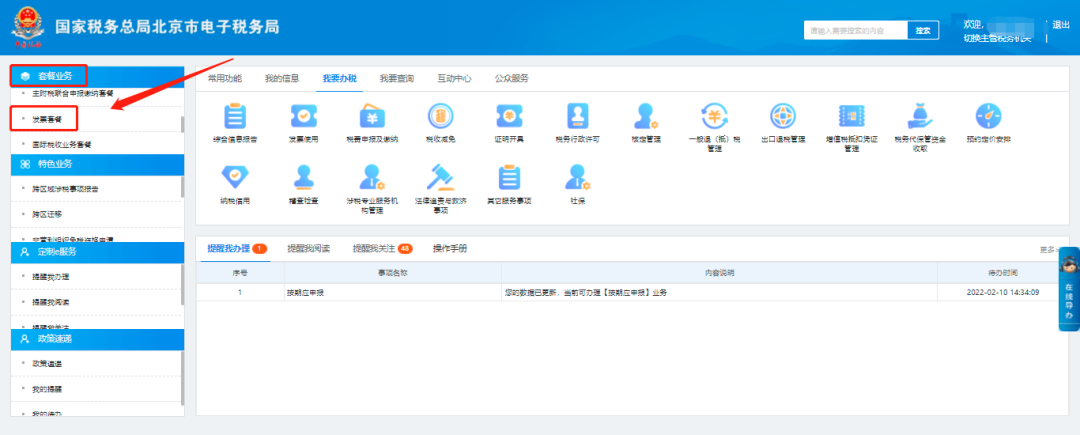The image size is (1080, 435).
Task: Click 套餐业务 list scrollbar
Action: 183,125
